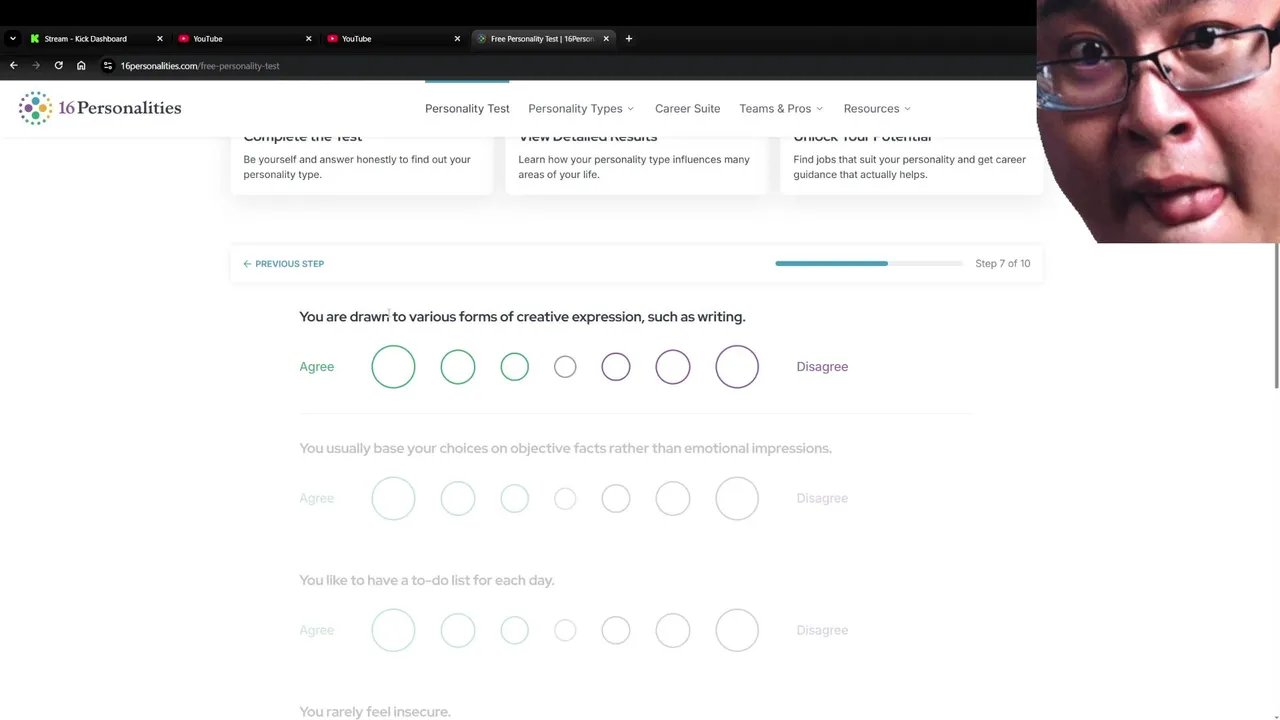Screen dimensions: 1280x720
Task: Open the Career Suite link
Action: (687, 109)
